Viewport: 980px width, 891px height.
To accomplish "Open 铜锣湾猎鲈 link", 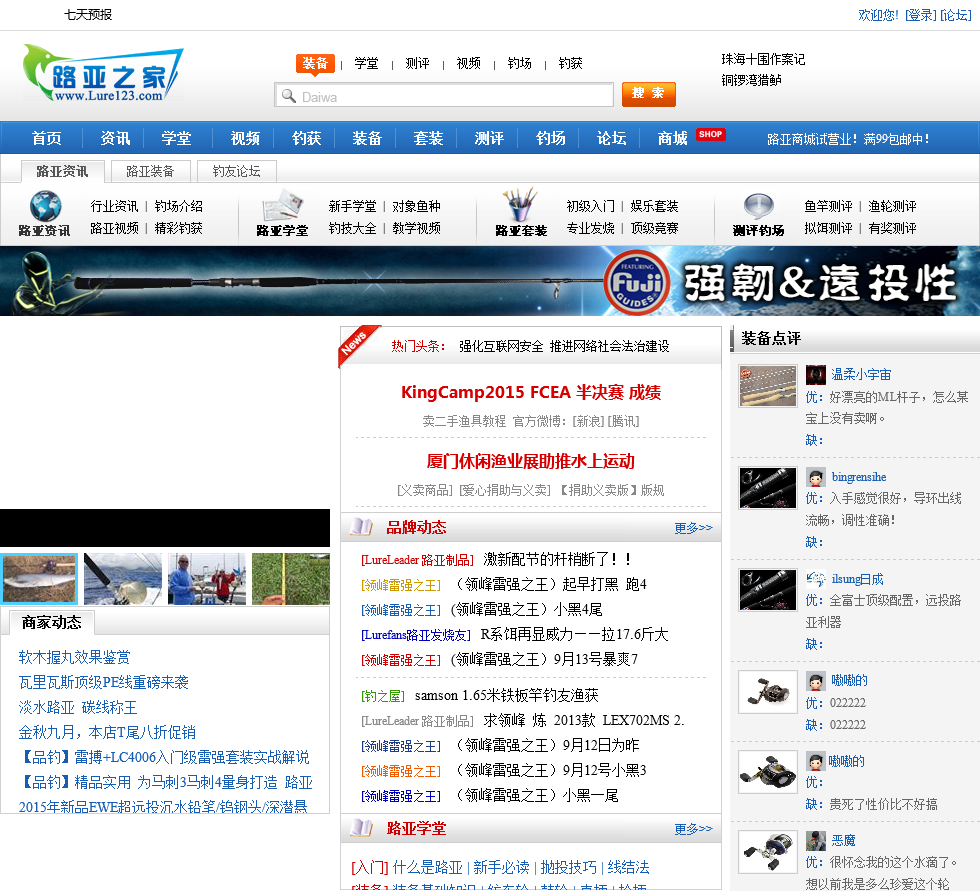I will pyautogui.click(x=751, y=80).
